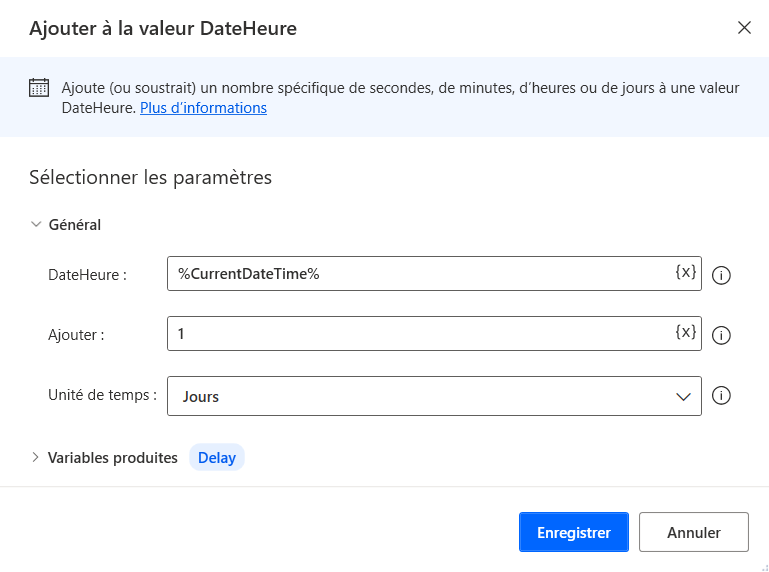Click the Delay variable pill
The width and height of the screenshot is (769, 572).
coord(217,458)
